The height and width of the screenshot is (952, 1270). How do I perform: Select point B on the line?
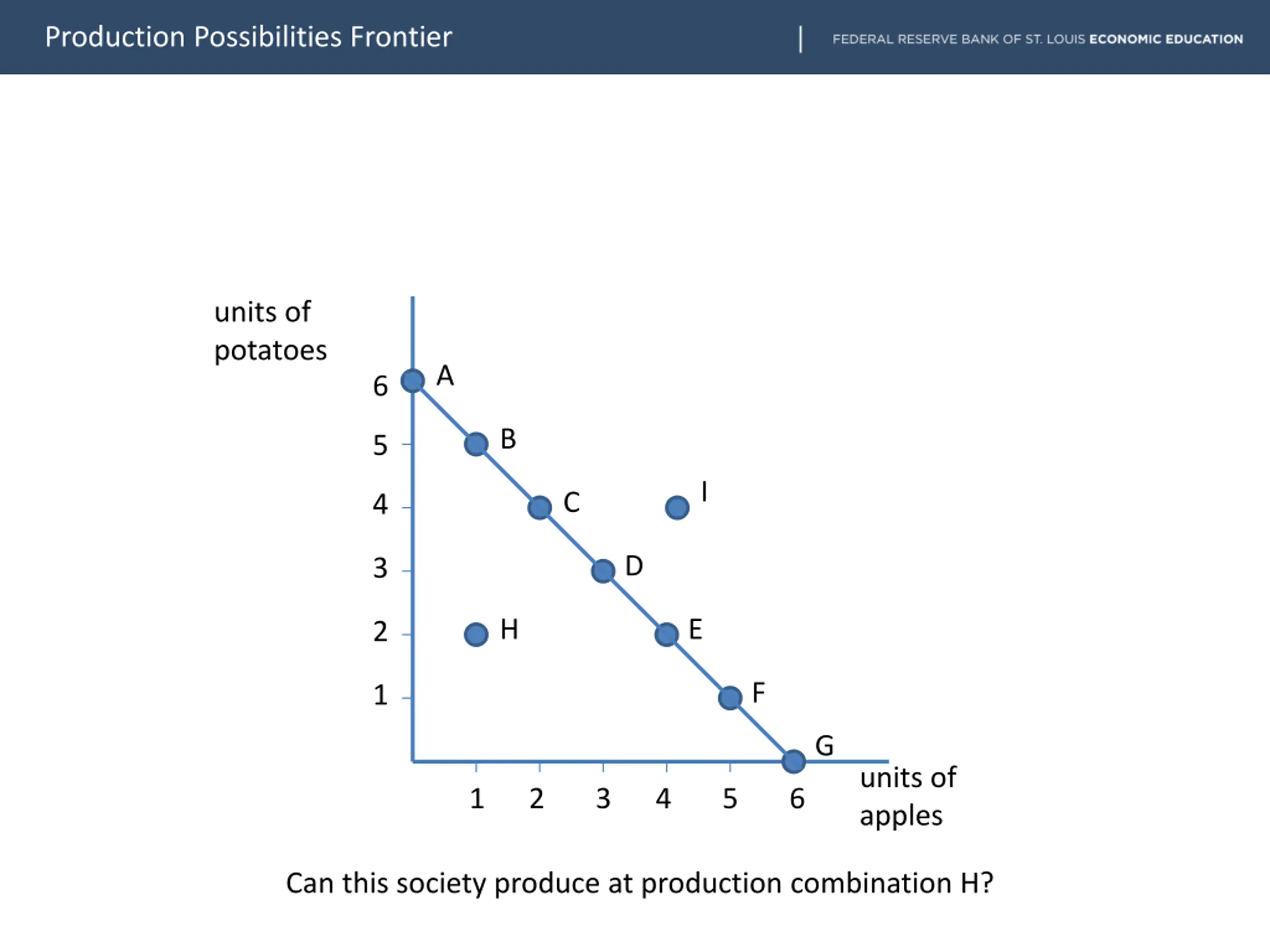tap(476, 444)
